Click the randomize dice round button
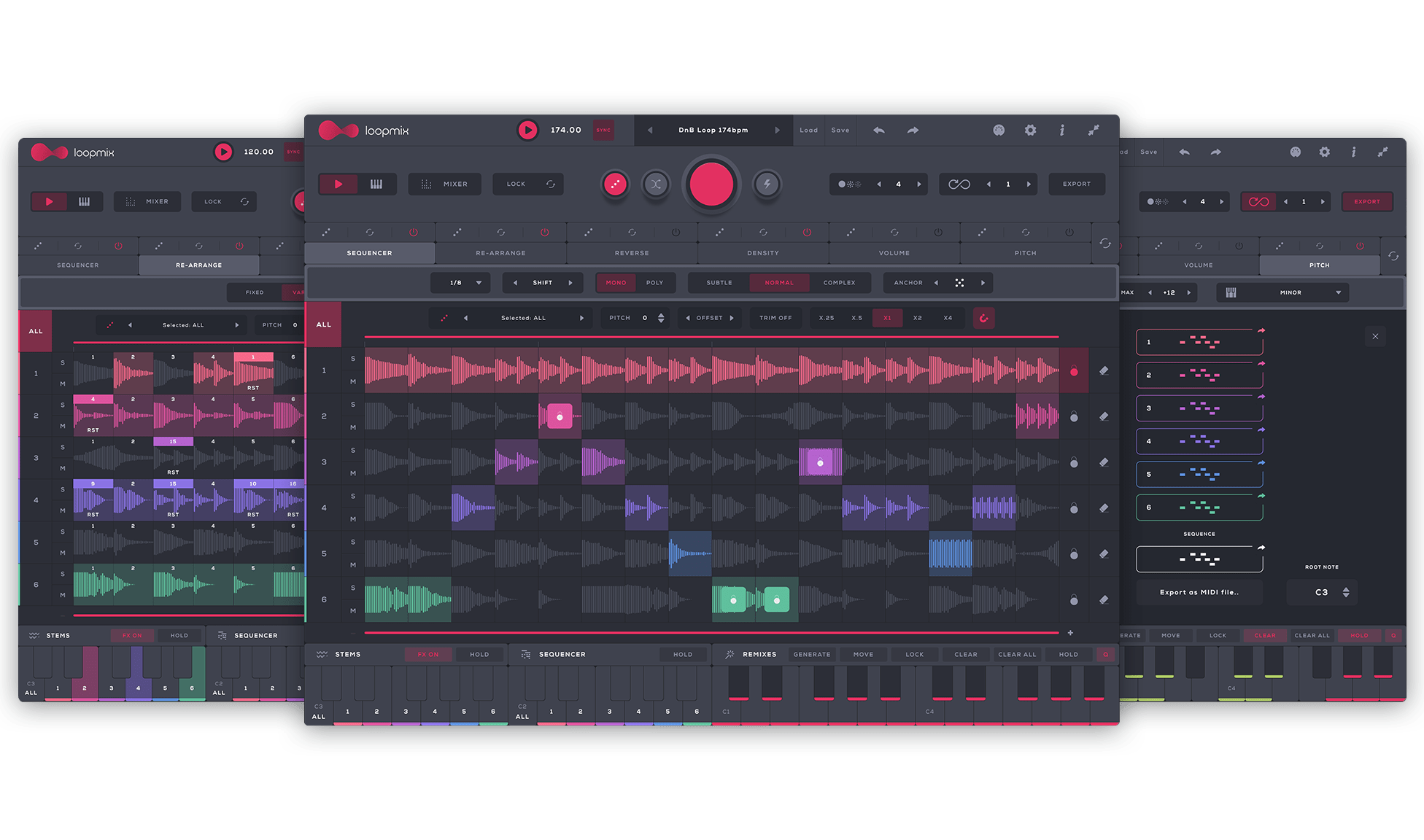The width and height of the screenshot is (1424, 840). click(615, 184)
